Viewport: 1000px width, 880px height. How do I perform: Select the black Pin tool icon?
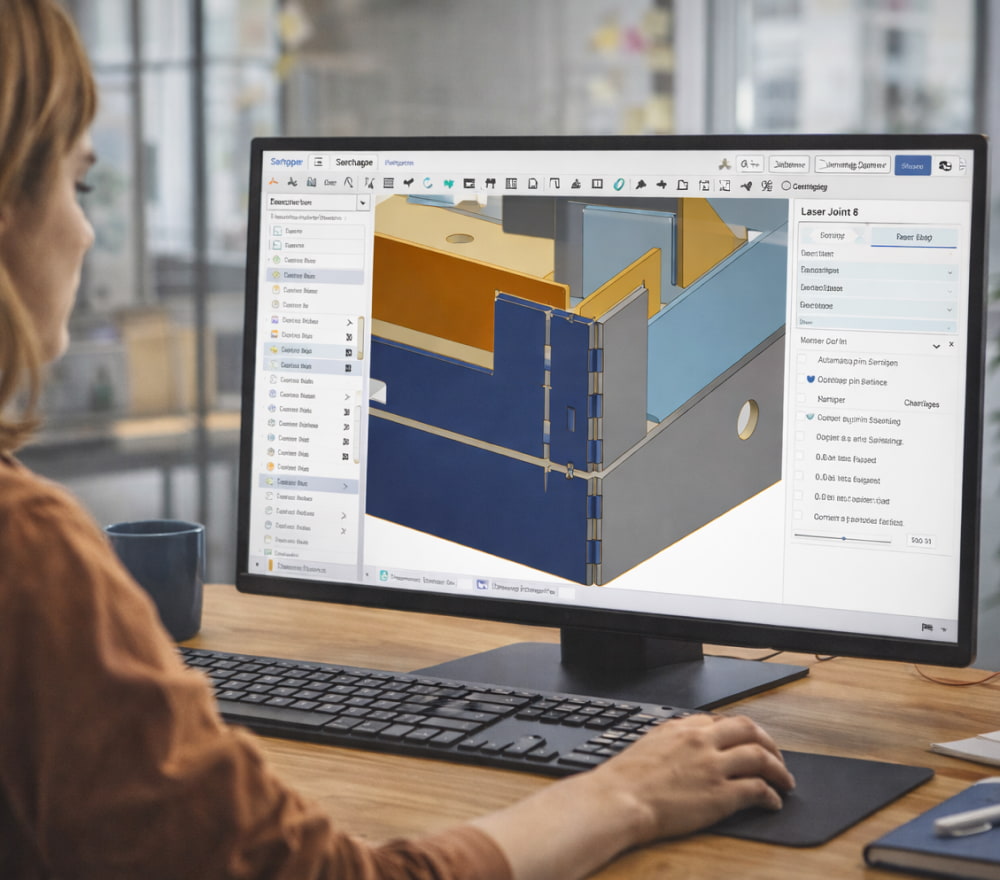pyautogui.click(x=640, y=183)
